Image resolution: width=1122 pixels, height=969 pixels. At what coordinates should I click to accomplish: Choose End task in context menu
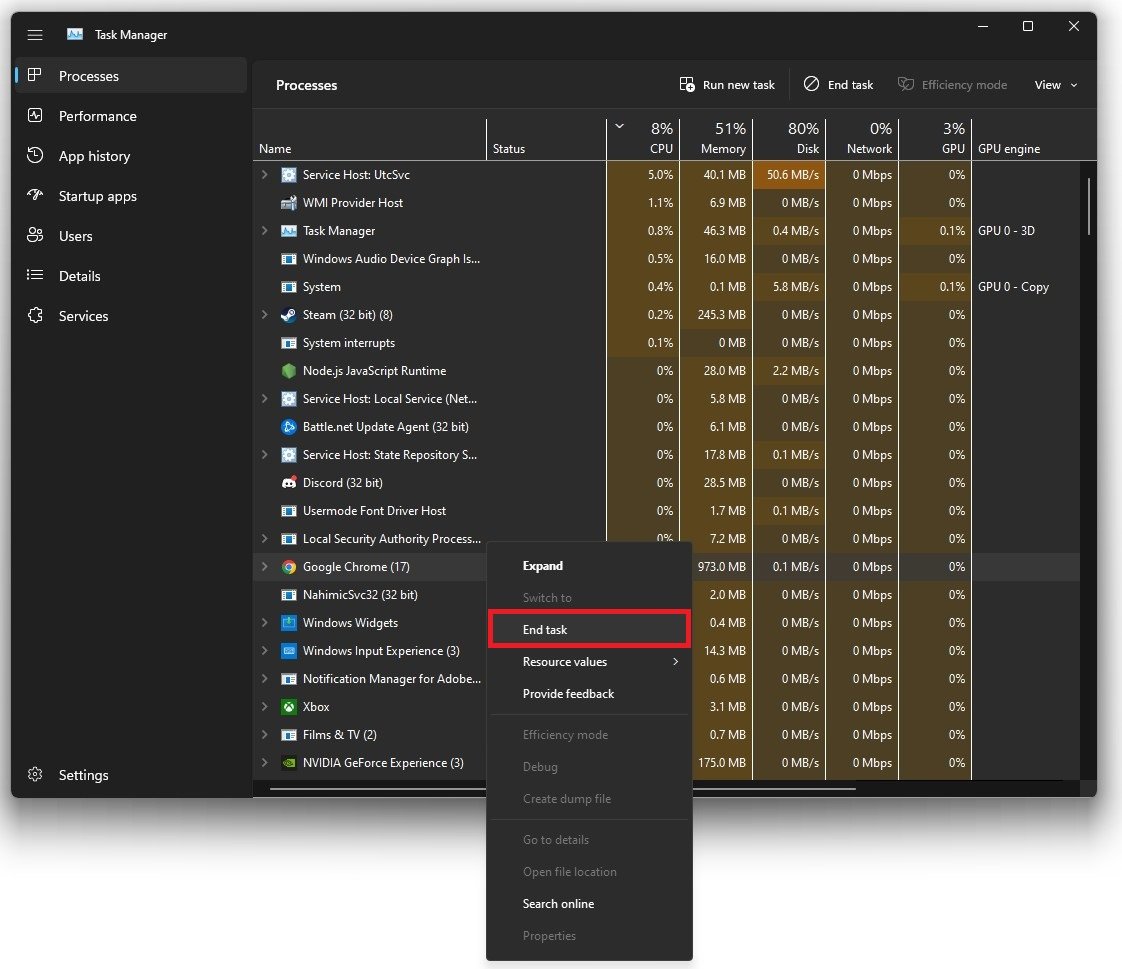(x=588, y=630)
